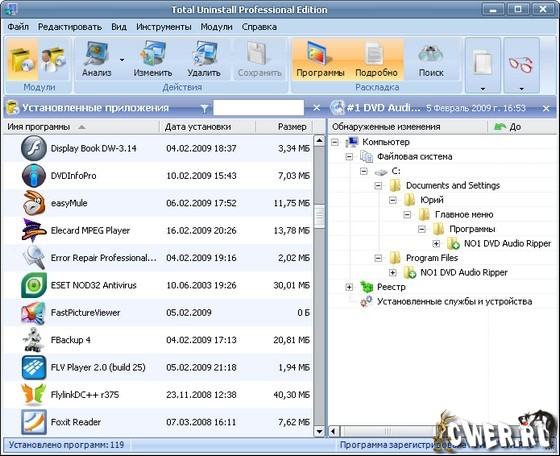The height and width of the screenshot is (456, 560).
Task: Open dropdown under the blank page icon
Action: (483, 89)
